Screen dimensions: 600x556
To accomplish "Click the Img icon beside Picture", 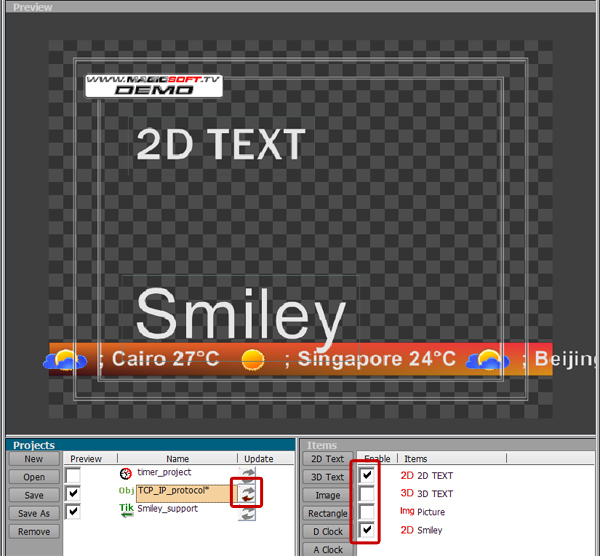I will tap(407, 511).
